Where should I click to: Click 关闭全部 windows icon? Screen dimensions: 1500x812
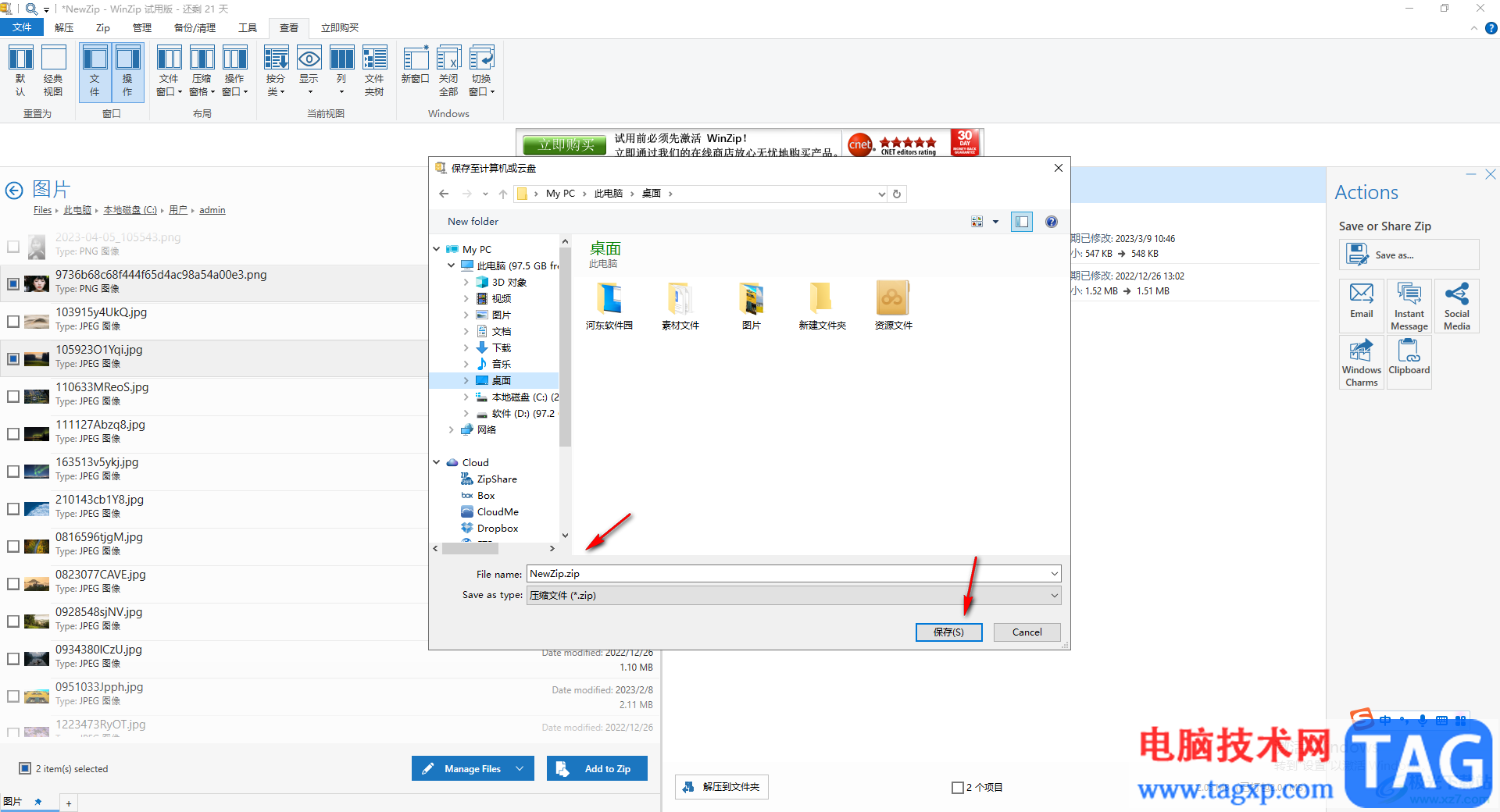(448, 71)
